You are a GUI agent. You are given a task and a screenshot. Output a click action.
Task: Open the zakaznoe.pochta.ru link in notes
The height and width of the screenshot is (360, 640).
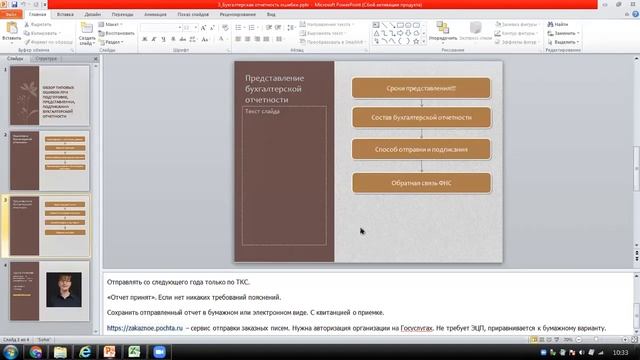[145, 328]
